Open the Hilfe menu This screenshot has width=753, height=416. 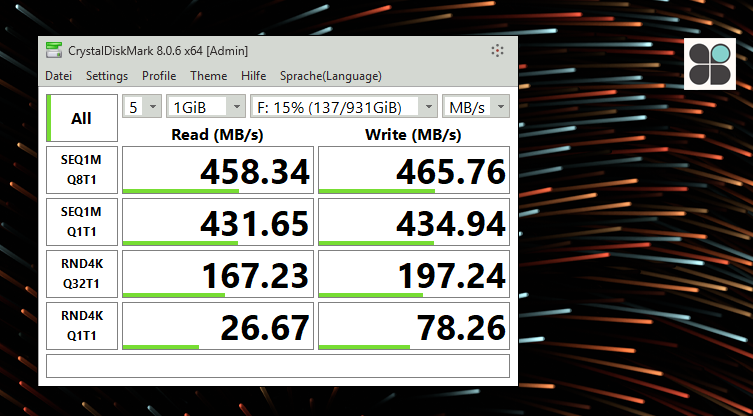coord(254,76)
